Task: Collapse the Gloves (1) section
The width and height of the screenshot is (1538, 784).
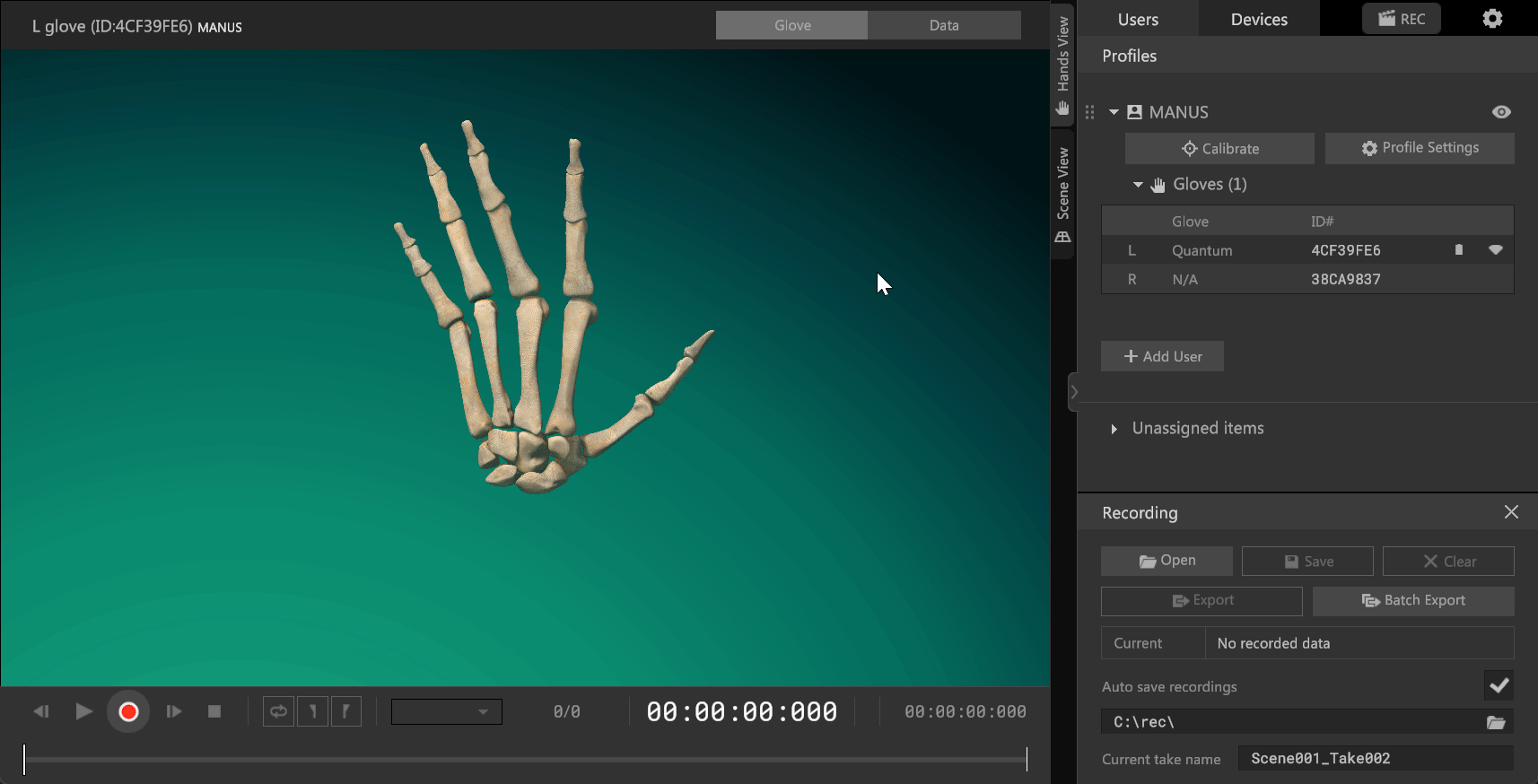Action: click(x=1138, y=185)
